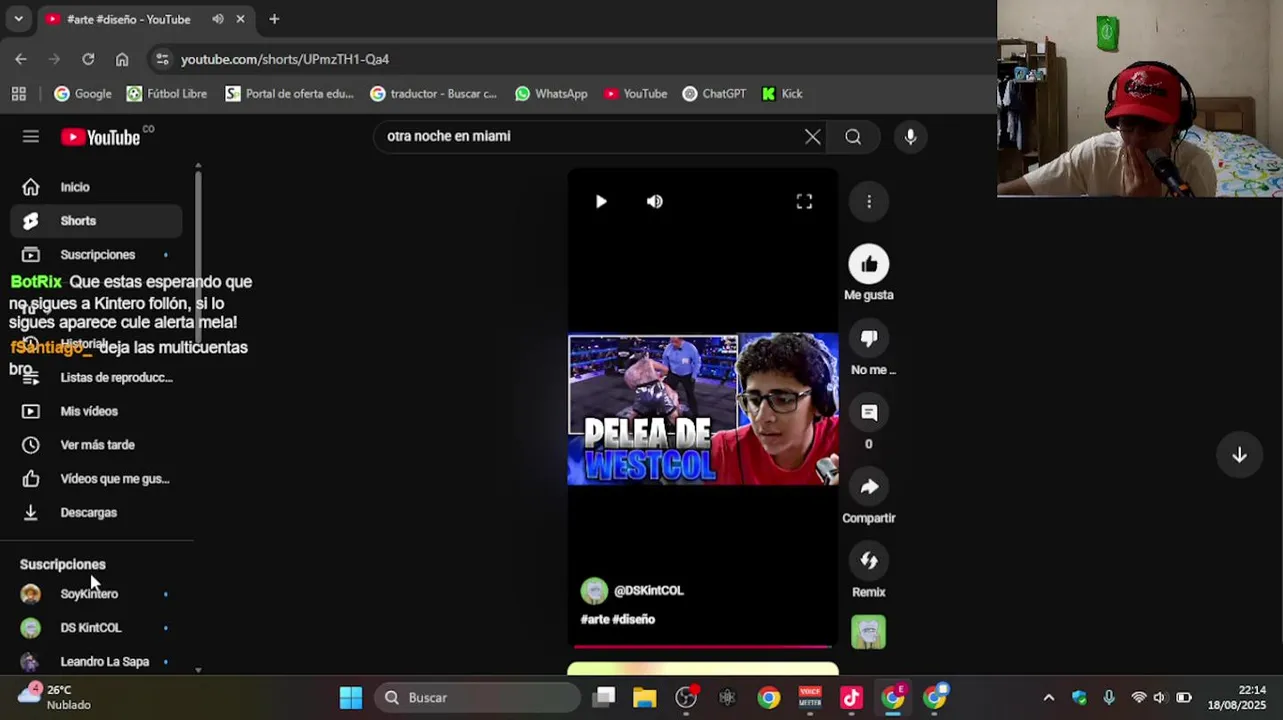Mute the tab via its speaker icon
The image size is (1283, 720).
[217, 19]
